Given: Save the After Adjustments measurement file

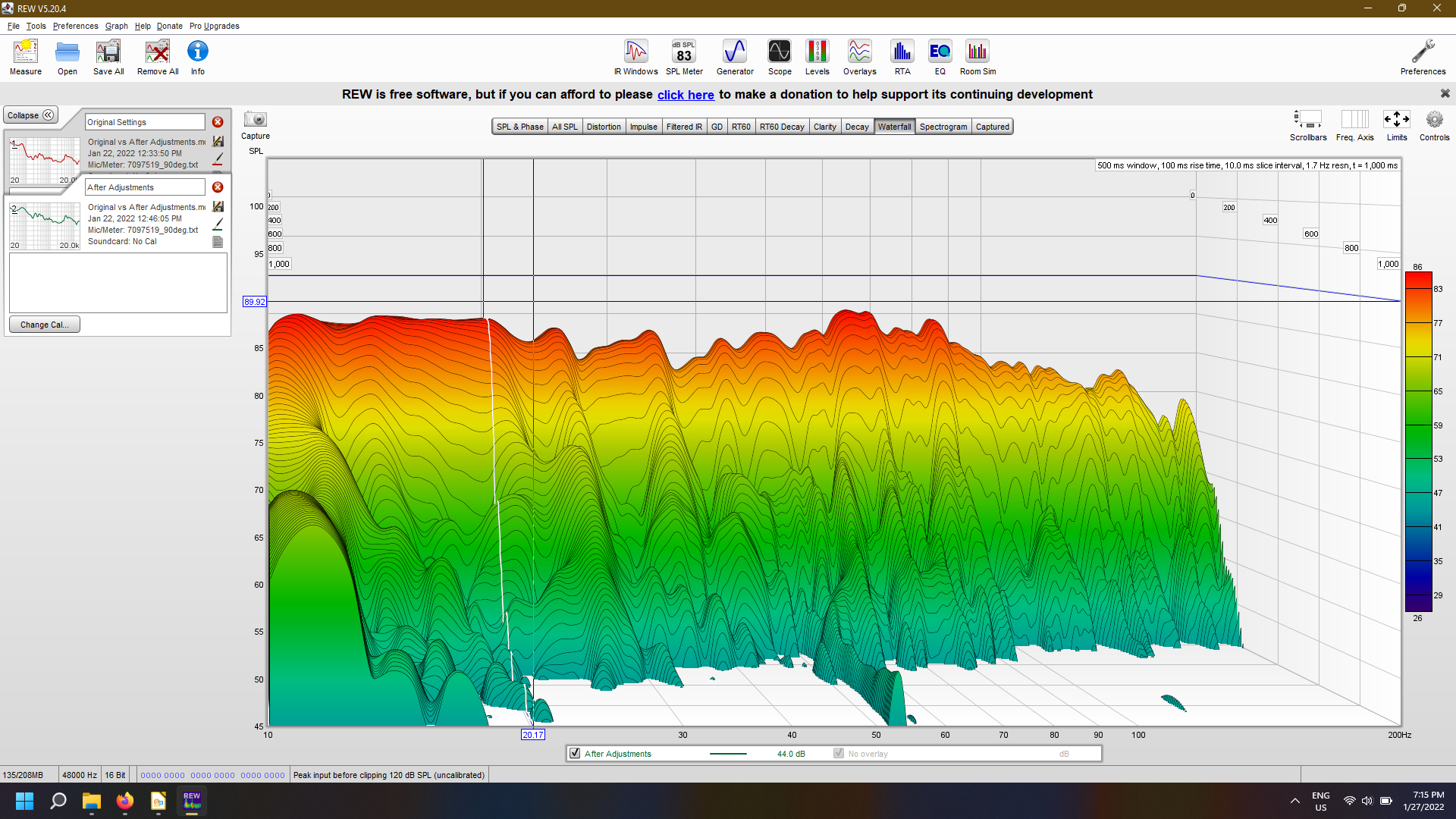Looking at the screenshot, I should (x=218, y=206).
